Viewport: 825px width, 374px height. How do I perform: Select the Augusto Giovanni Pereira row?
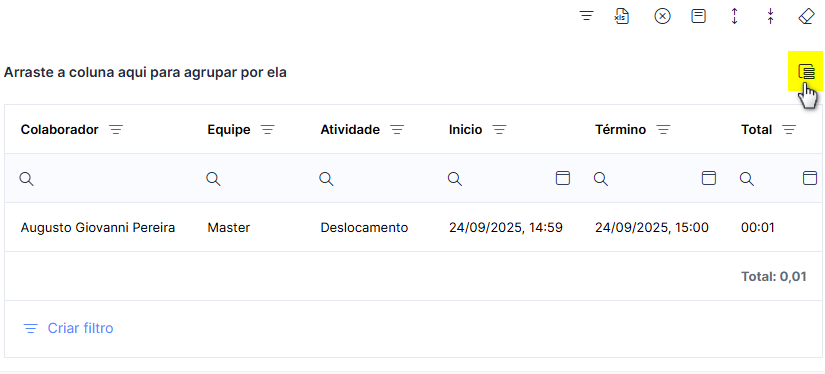click(x=413, y=227)
